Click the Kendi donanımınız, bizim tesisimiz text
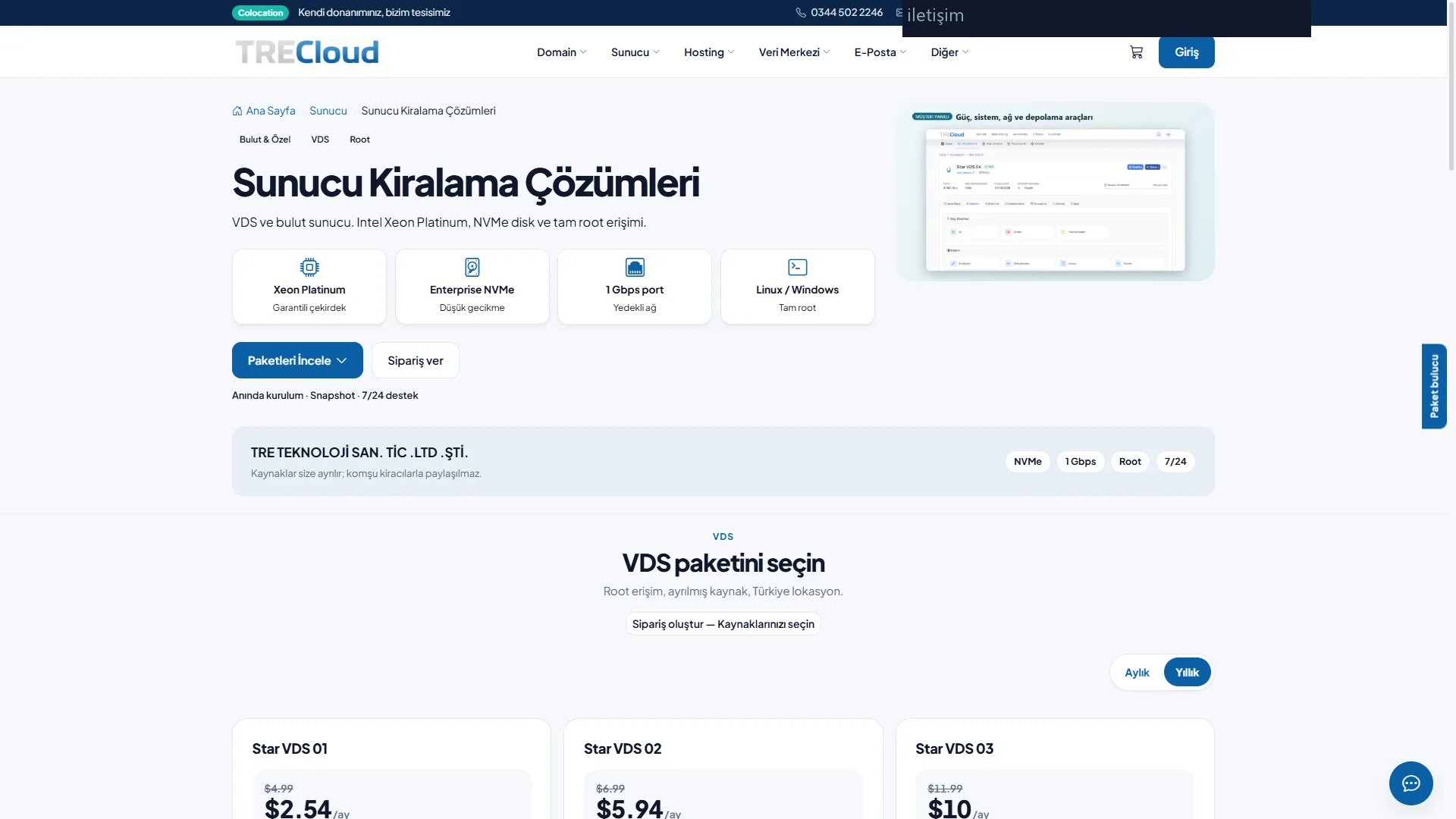The image size is (1456, 819). pyautogui.click(x=374, y=13)
